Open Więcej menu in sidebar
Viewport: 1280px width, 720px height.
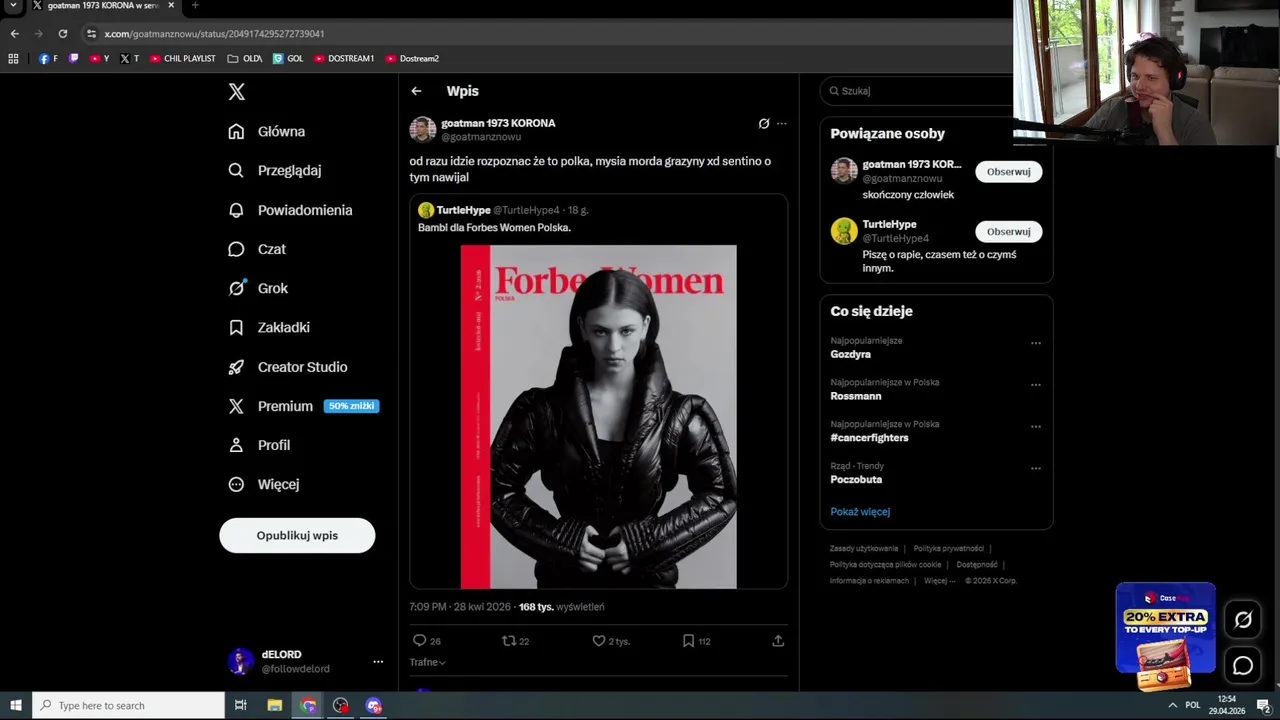(264, 484)
